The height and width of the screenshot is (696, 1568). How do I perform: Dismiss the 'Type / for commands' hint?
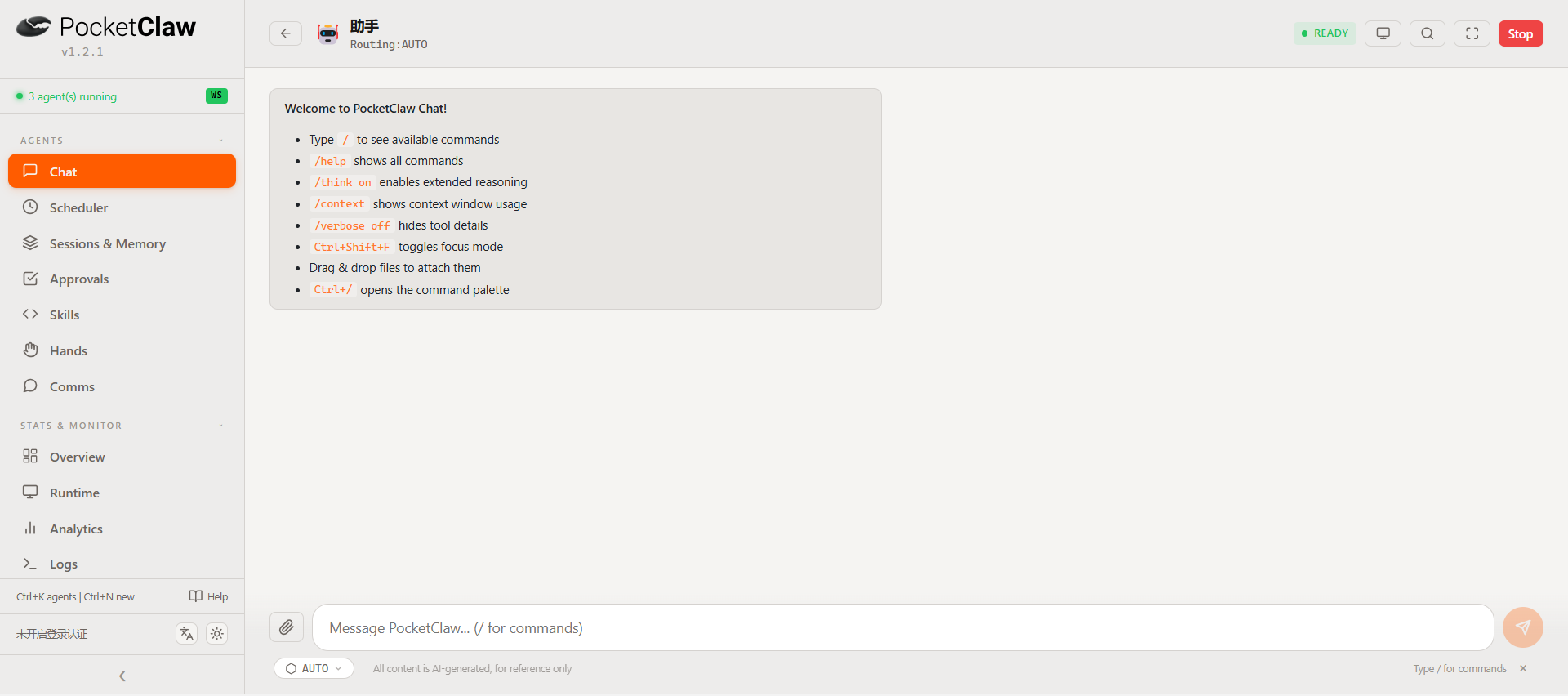1523,668
